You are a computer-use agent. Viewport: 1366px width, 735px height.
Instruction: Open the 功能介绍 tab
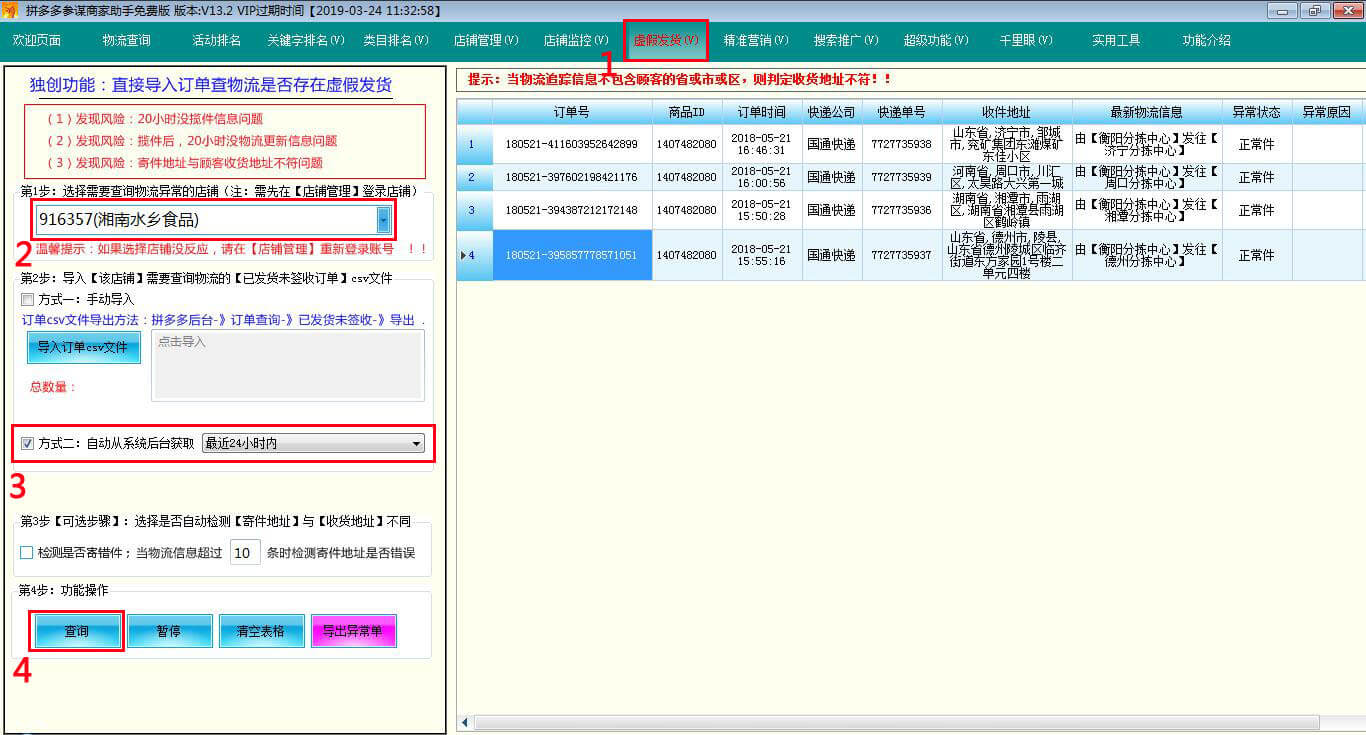pos(1206,41)
